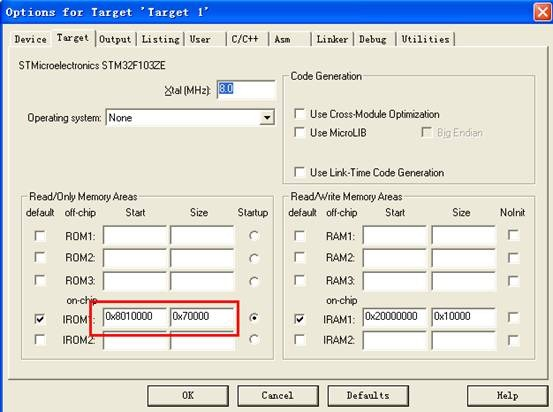The height and width of the screenshot is (412, 553).
Task: Select the Target tab
Action: click(73, 38)
